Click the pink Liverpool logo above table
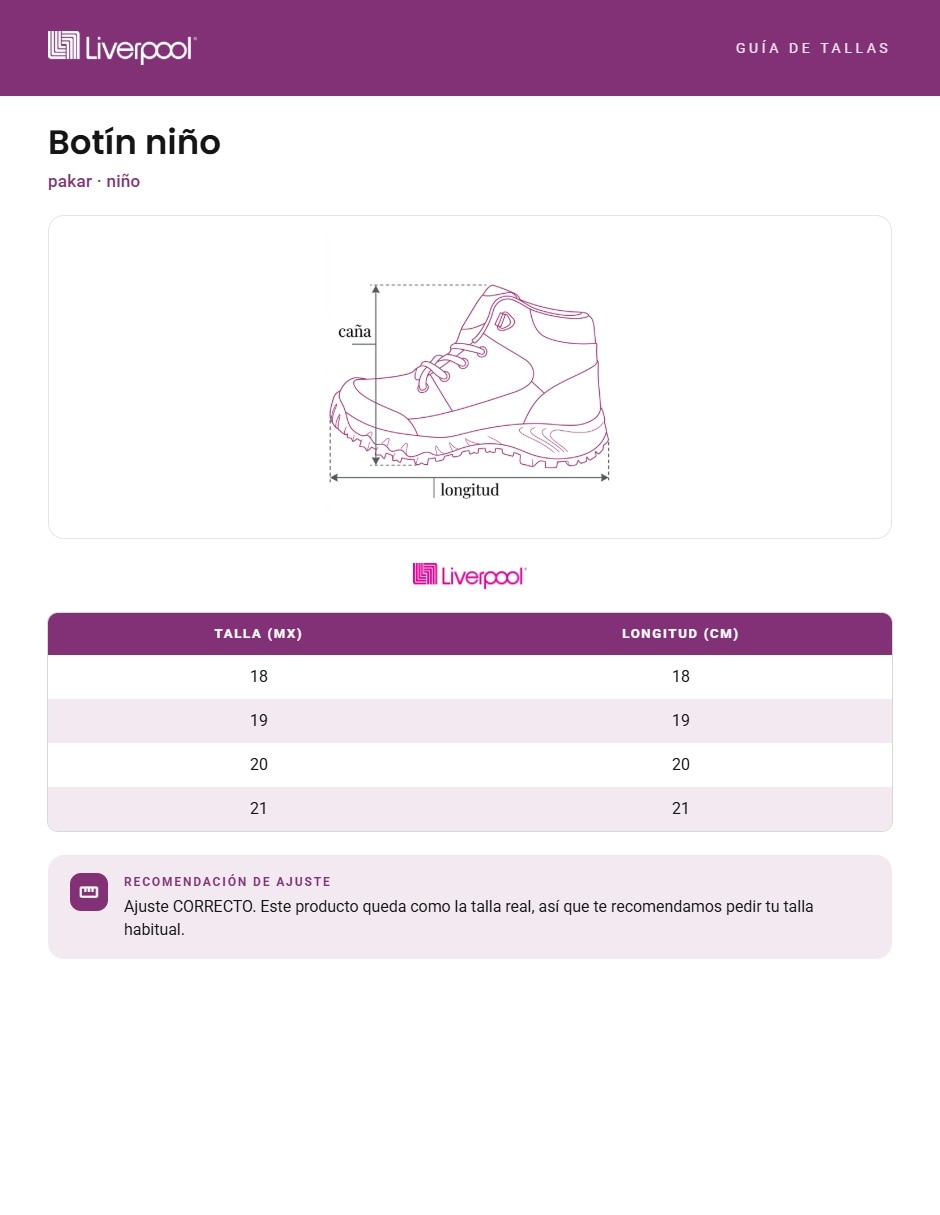Screen dimensions: 940x1215 tap(469, 575)
